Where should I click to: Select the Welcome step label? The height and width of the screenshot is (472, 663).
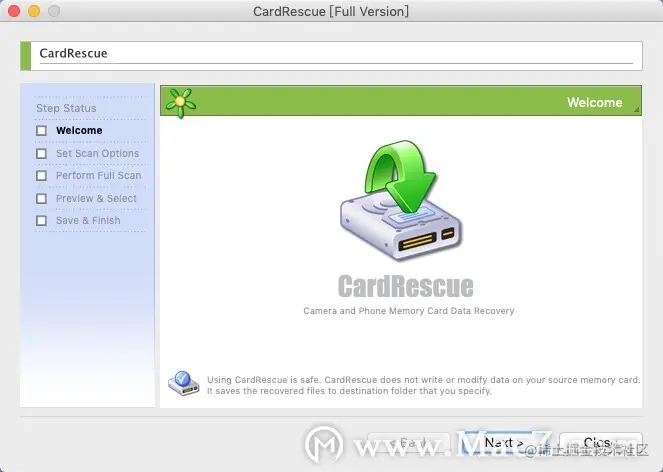pyautogui.click(x=79, y=130)
